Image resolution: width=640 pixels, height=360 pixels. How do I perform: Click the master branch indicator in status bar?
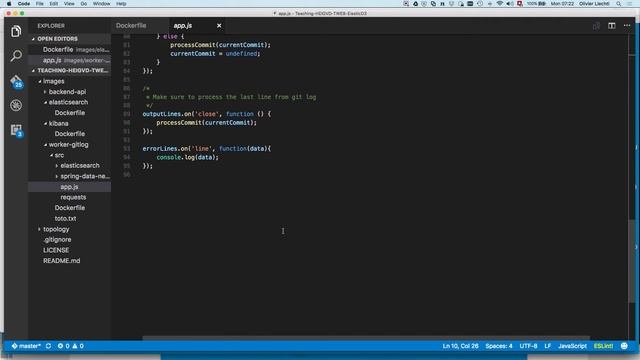(26, 346)
